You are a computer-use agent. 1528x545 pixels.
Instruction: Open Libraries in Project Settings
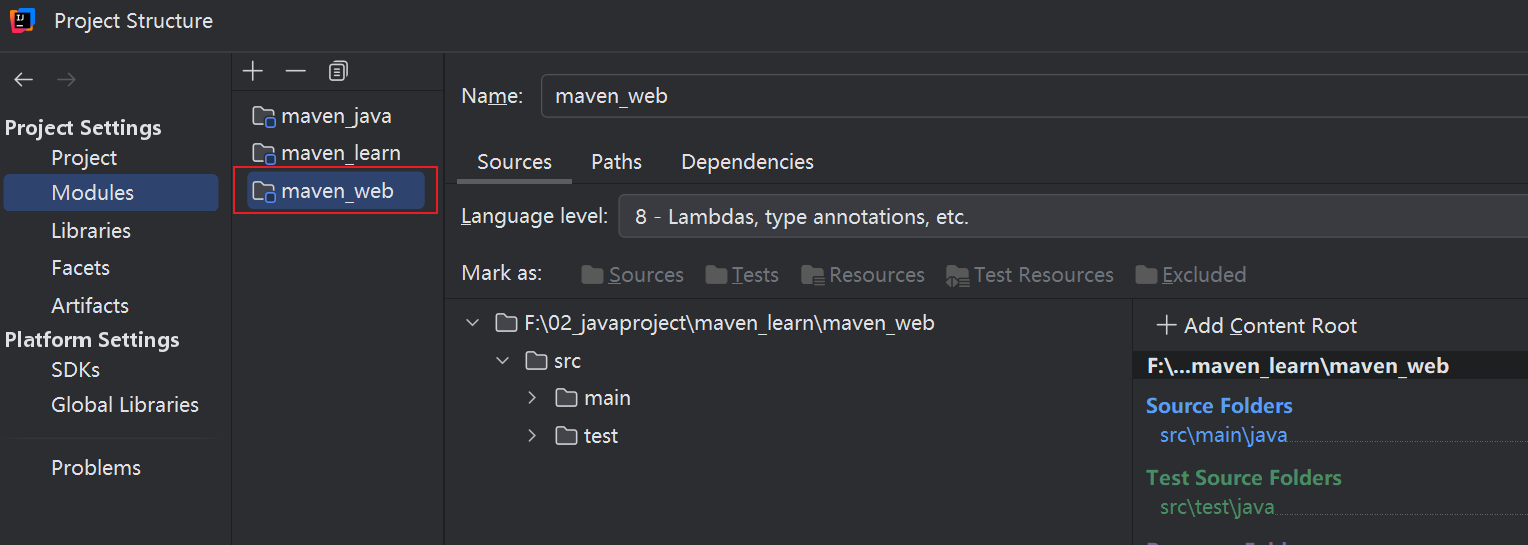pos(91,231)
